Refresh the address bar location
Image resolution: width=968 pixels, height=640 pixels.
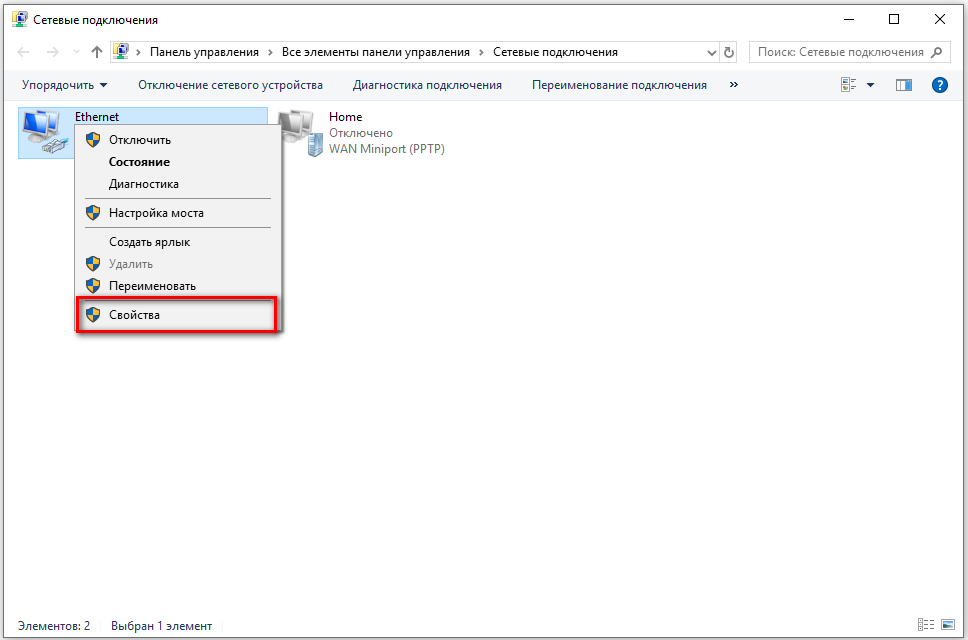coord(729,52)
